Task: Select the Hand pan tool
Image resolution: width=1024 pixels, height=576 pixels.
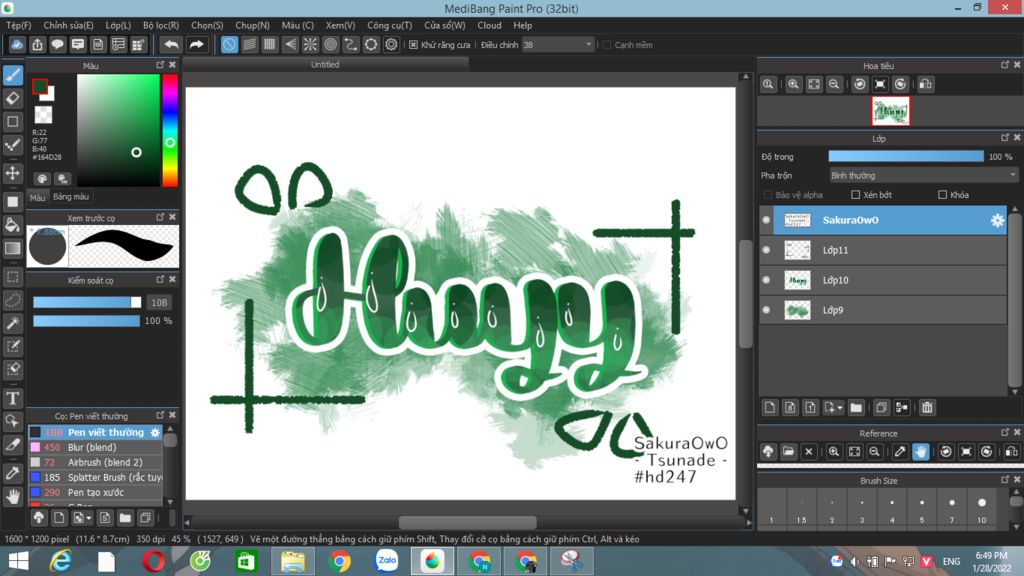Action: [13, 497]
